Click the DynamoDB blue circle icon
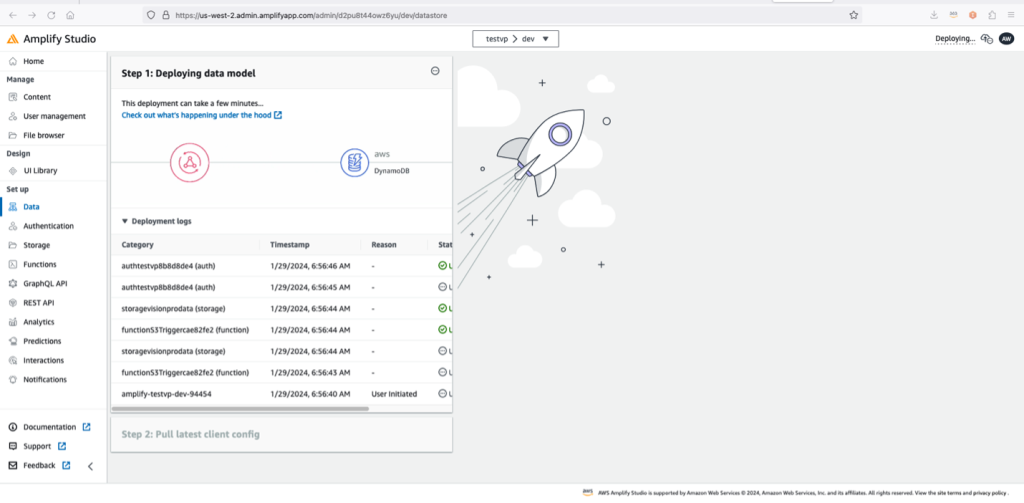This screenshot has height=503, width=1024. tap(355, 163)
